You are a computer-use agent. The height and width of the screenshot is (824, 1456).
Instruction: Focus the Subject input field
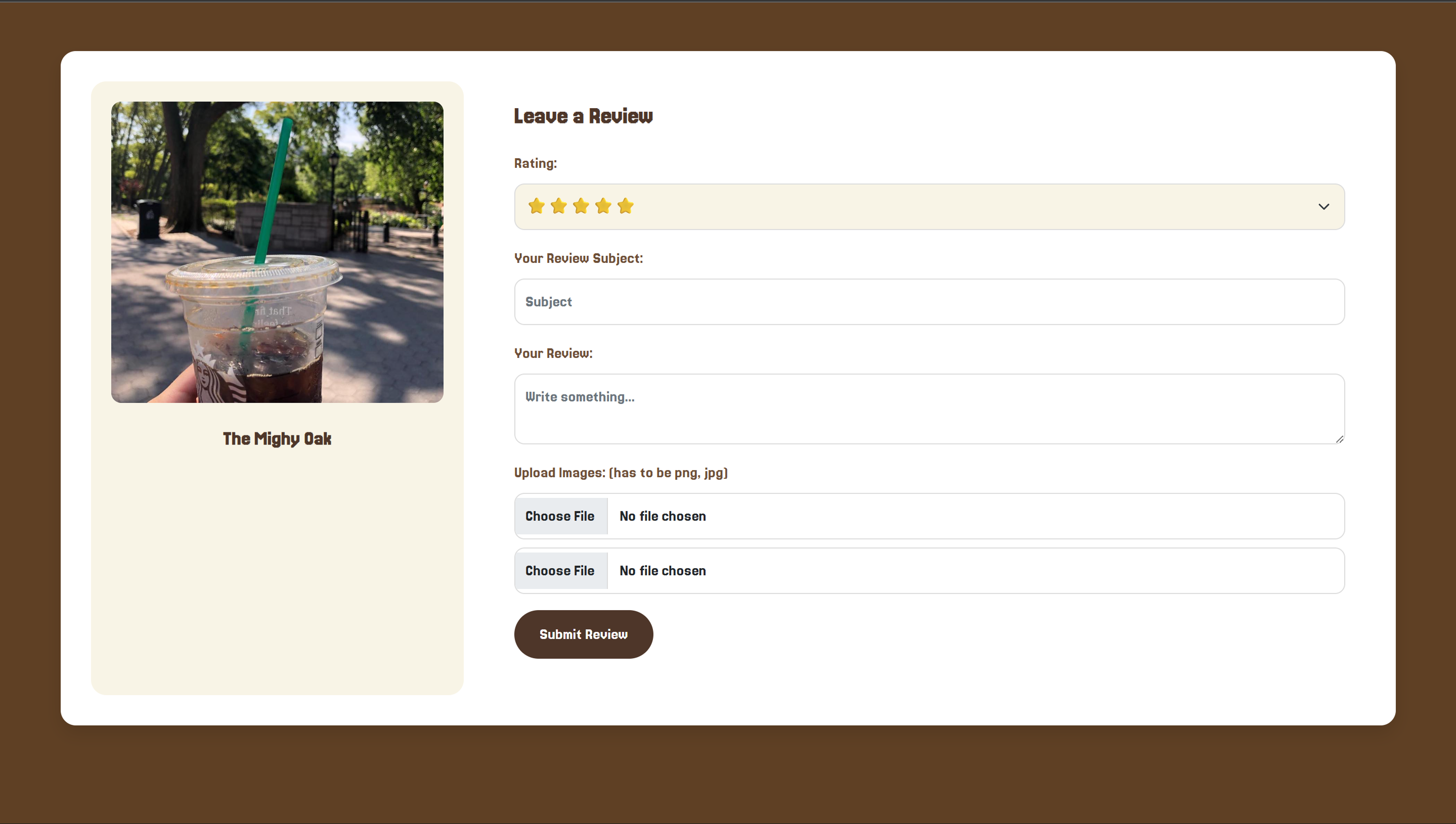(x=929, y=302)
